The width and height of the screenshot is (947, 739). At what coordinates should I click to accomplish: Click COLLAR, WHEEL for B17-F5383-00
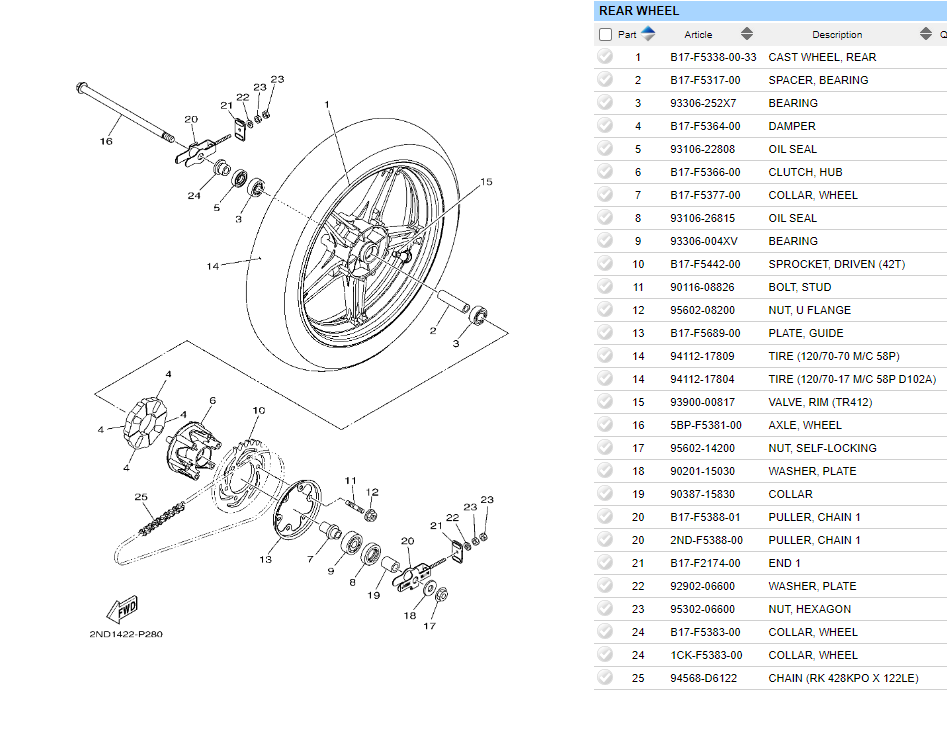[813, 632]
